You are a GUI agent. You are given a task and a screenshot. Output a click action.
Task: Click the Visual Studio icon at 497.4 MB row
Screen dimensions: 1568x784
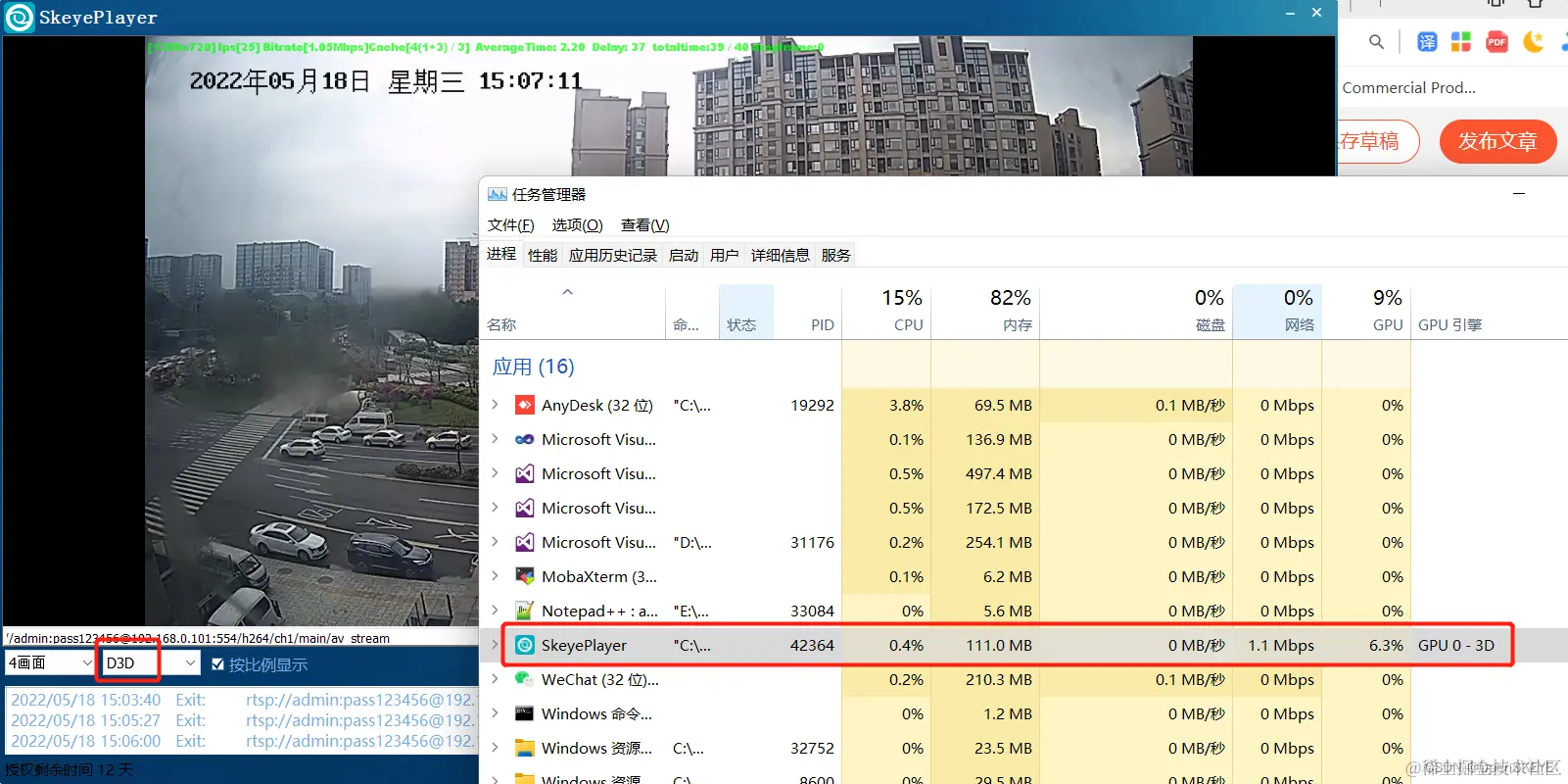(x=525, y=473)
